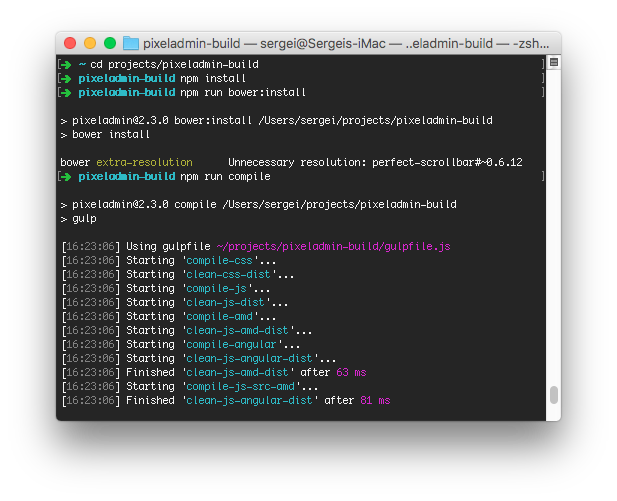This screenshot has height=501, width=617.
Task: Click the green prompt arrow before 'npm install'
Action: 67,78
